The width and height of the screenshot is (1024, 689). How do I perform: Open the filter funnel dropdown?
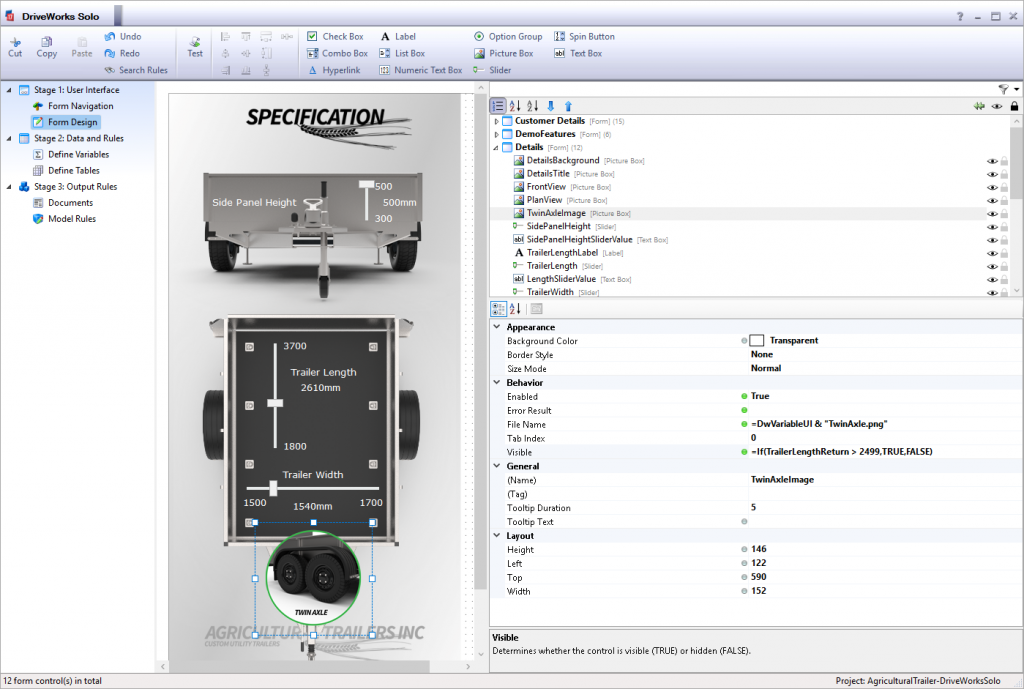1008,89
